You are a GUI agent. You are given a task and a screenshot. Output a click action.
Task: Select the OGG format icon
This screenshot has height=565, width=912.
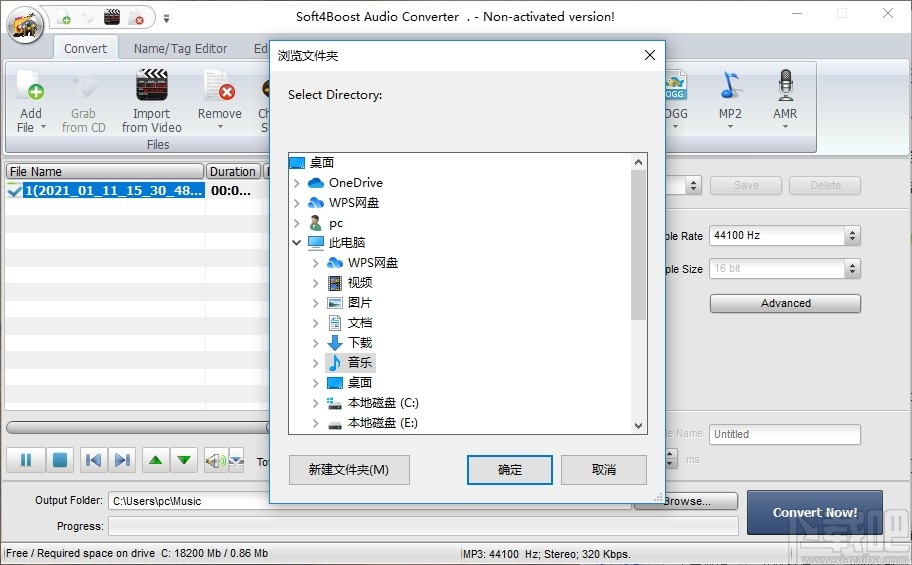click(x=675, y=85)
